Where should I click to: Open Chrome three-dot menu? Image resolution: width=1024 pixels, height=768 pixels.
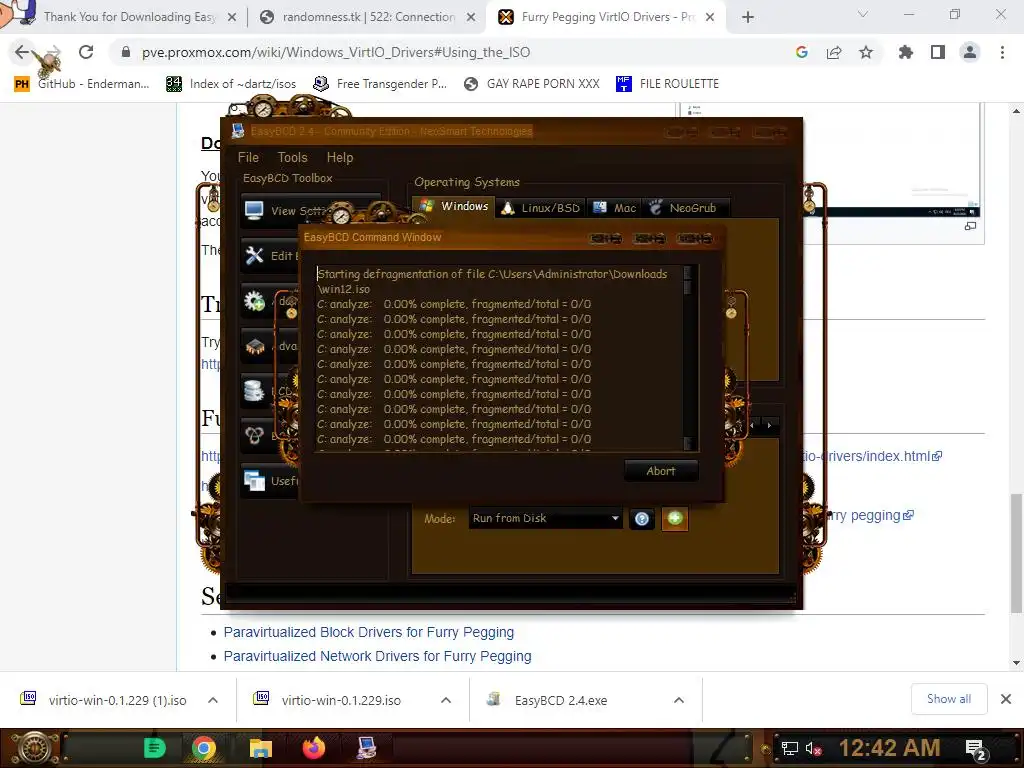pyautogui.click(x=1002, y=52)
